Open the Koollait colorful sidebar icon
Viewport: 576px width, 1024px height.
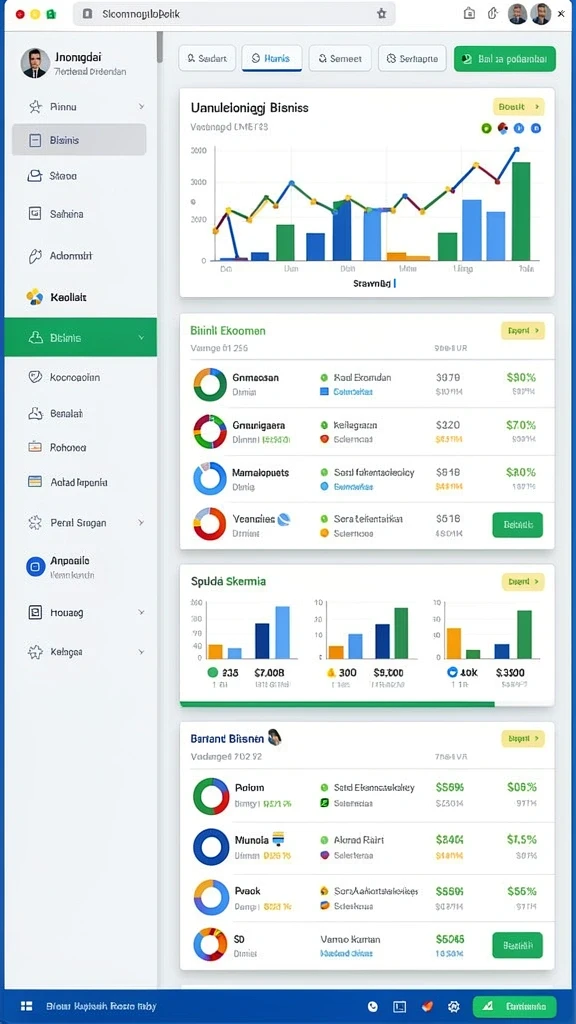coord(35,297)
